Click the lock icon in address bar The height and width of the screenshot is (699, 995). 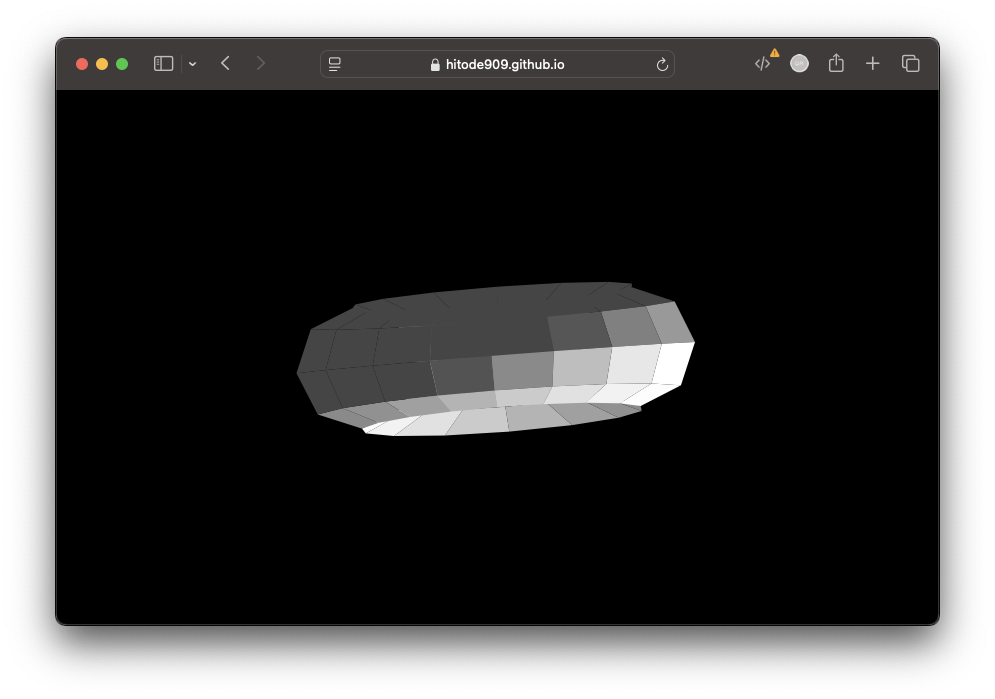(435, 65)
